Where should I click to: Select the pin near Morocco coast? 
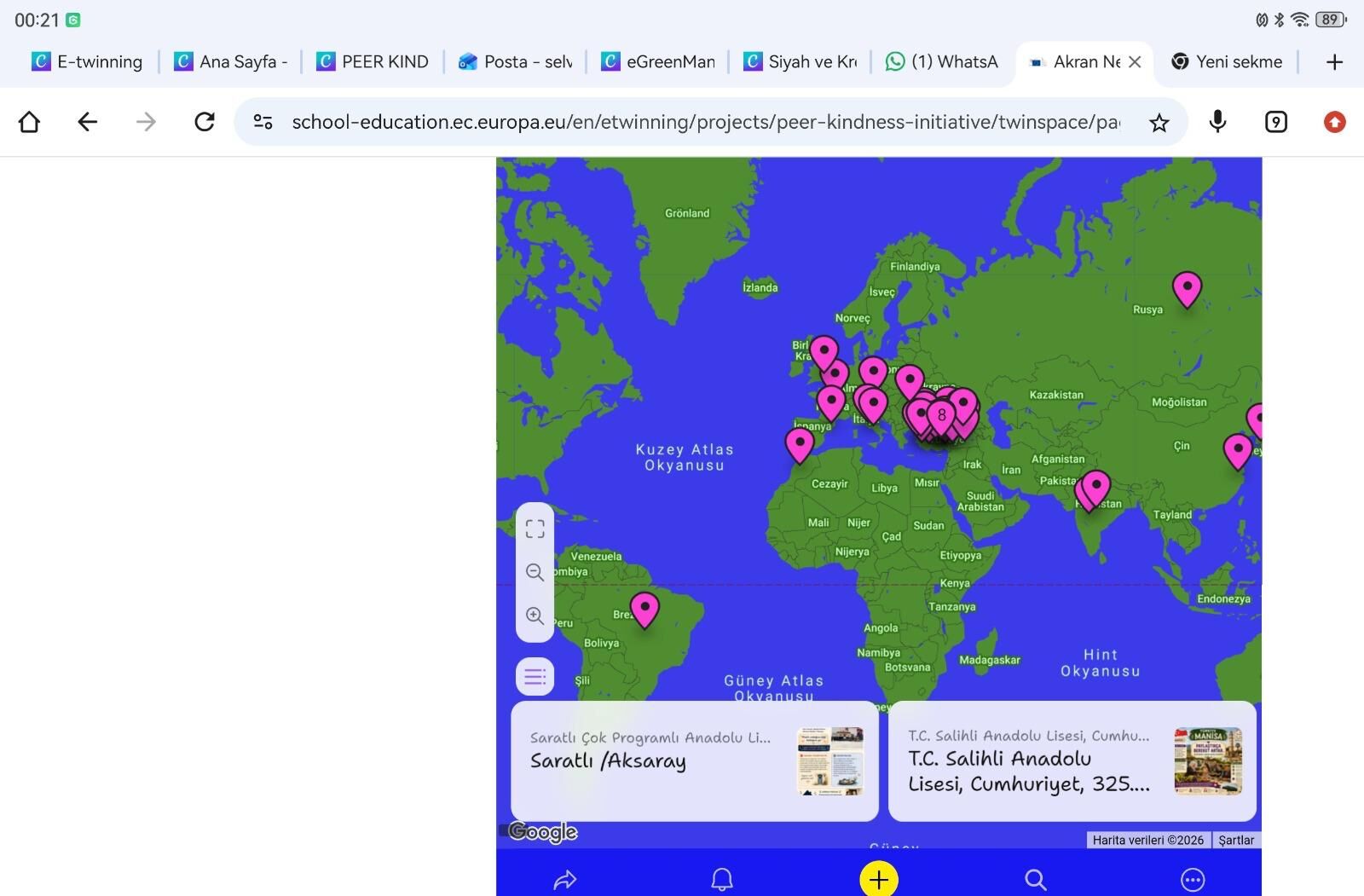(800, 446)
